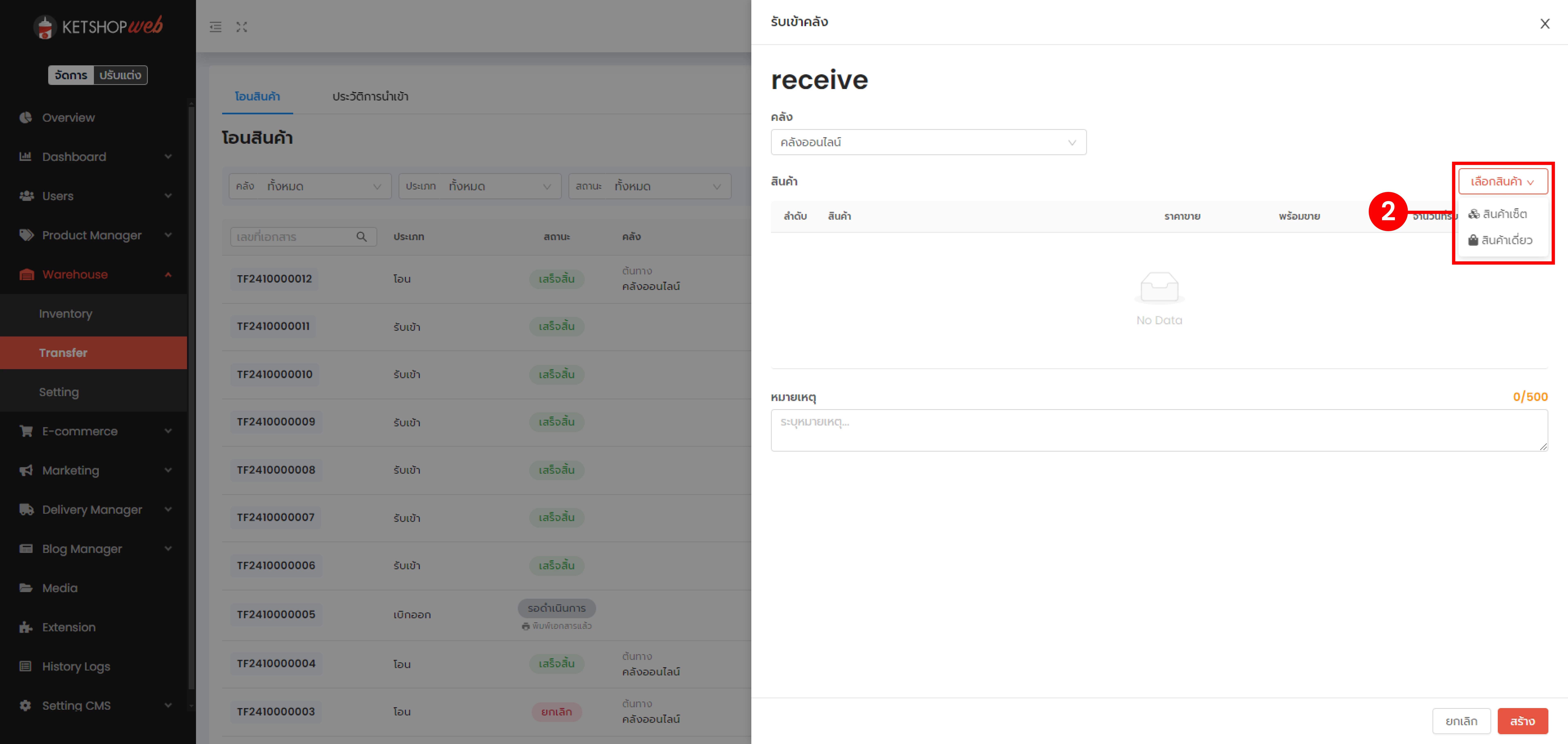The height and width of the screenshot is (744, 1568).
Task: Open Overview via its pie chart icon
Action: click(26, 118)
